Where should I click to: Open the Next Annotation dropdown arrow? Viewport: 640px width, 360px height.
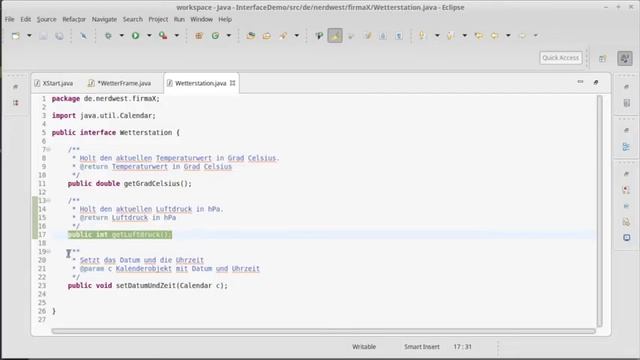[437, 36]
